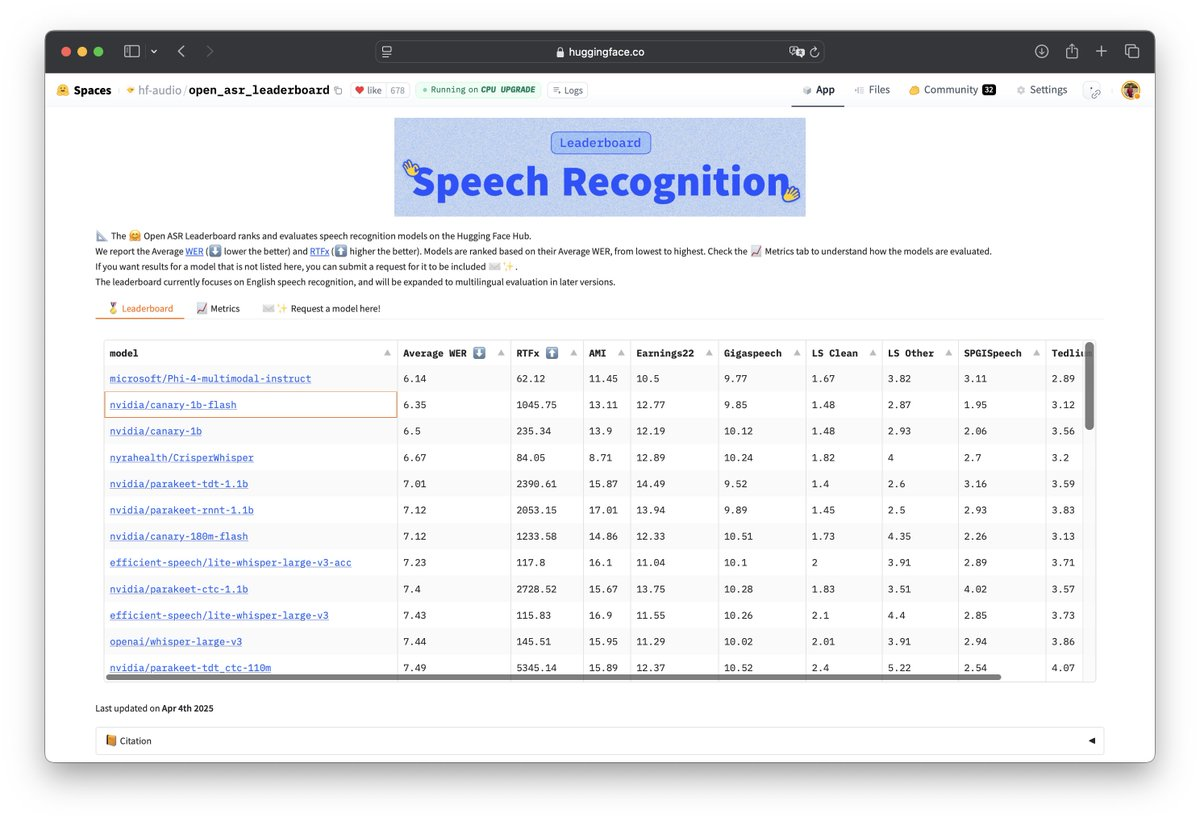Click the huggingface.co address bar
Screen dimensions: 1200x822
coord(600,51)
